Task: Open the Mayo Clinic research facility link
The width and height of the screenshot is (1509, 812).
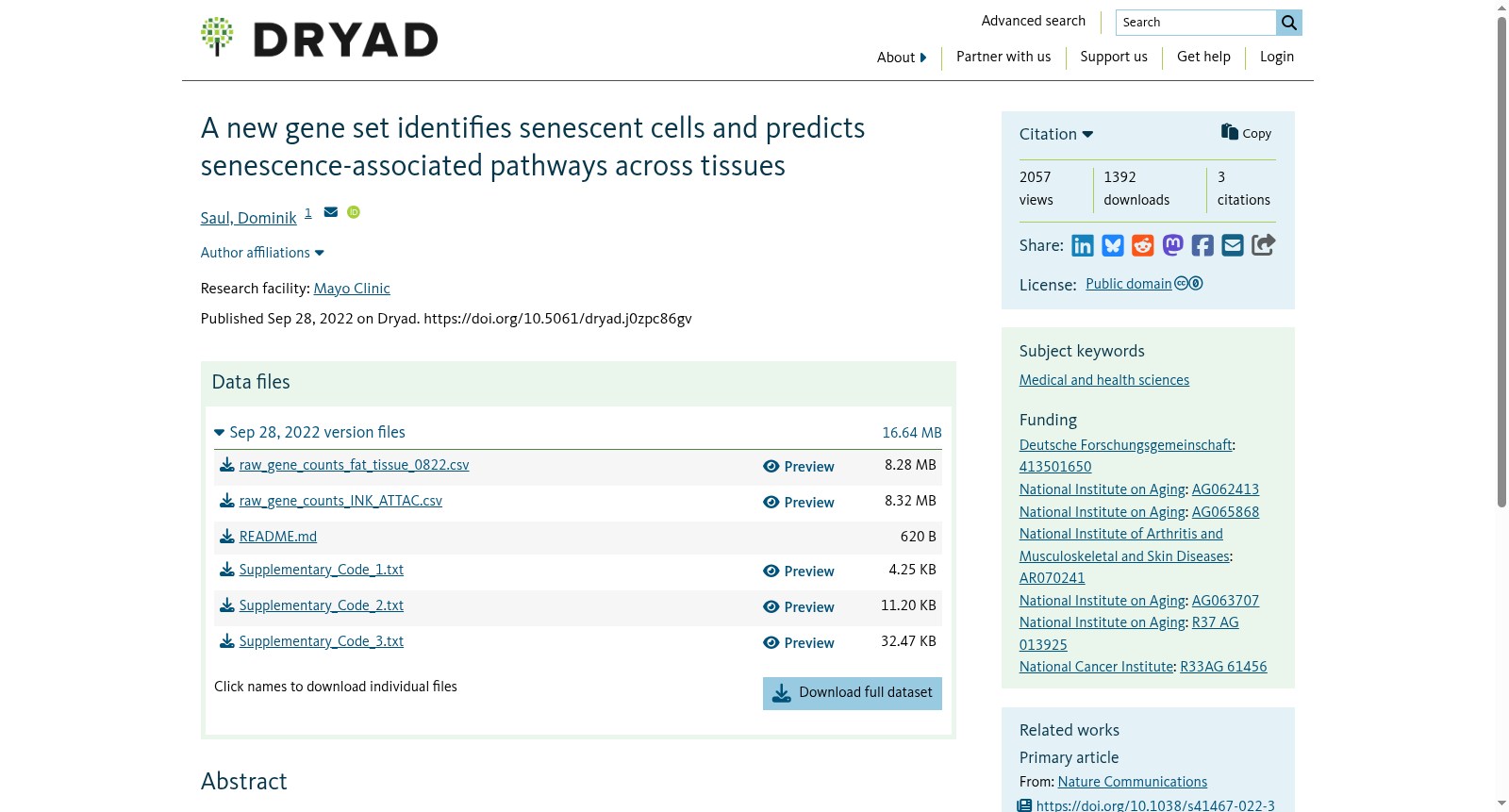Action: pyautogui.click(x=352, y=289)
